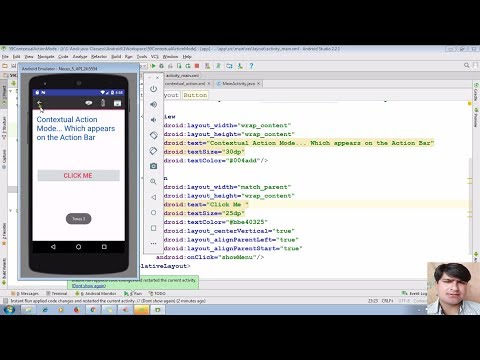Click the emulator power button
The height and width of the screenshot is (360, 480).
153,89
